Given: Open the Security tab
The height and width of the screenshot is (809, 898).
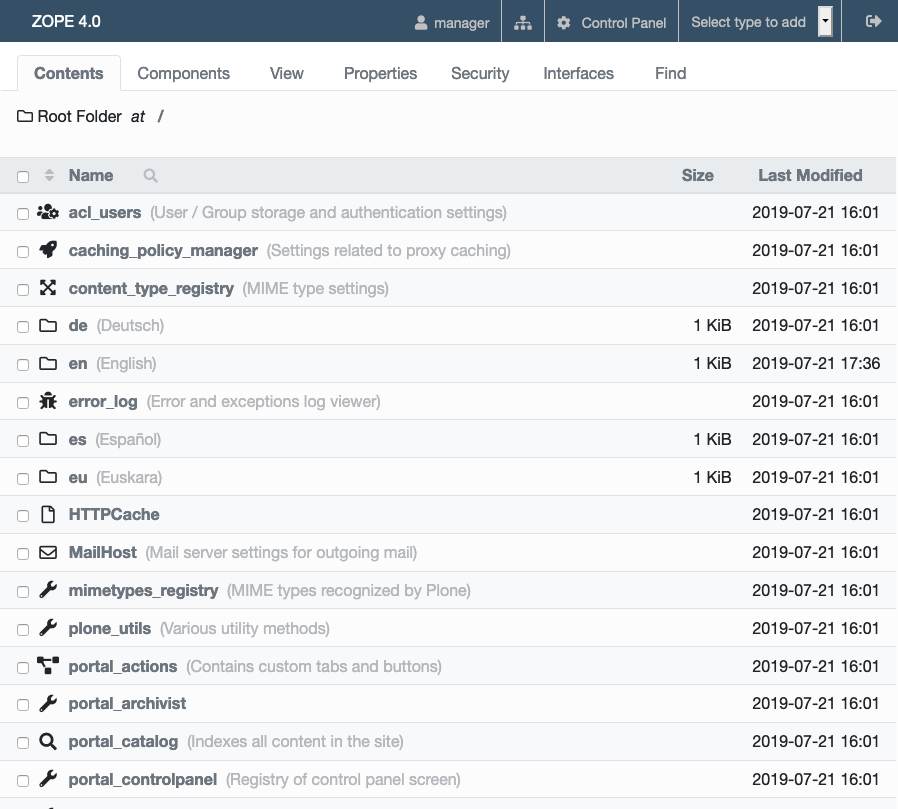Looking at the screenshot, I should coord(480,73).
